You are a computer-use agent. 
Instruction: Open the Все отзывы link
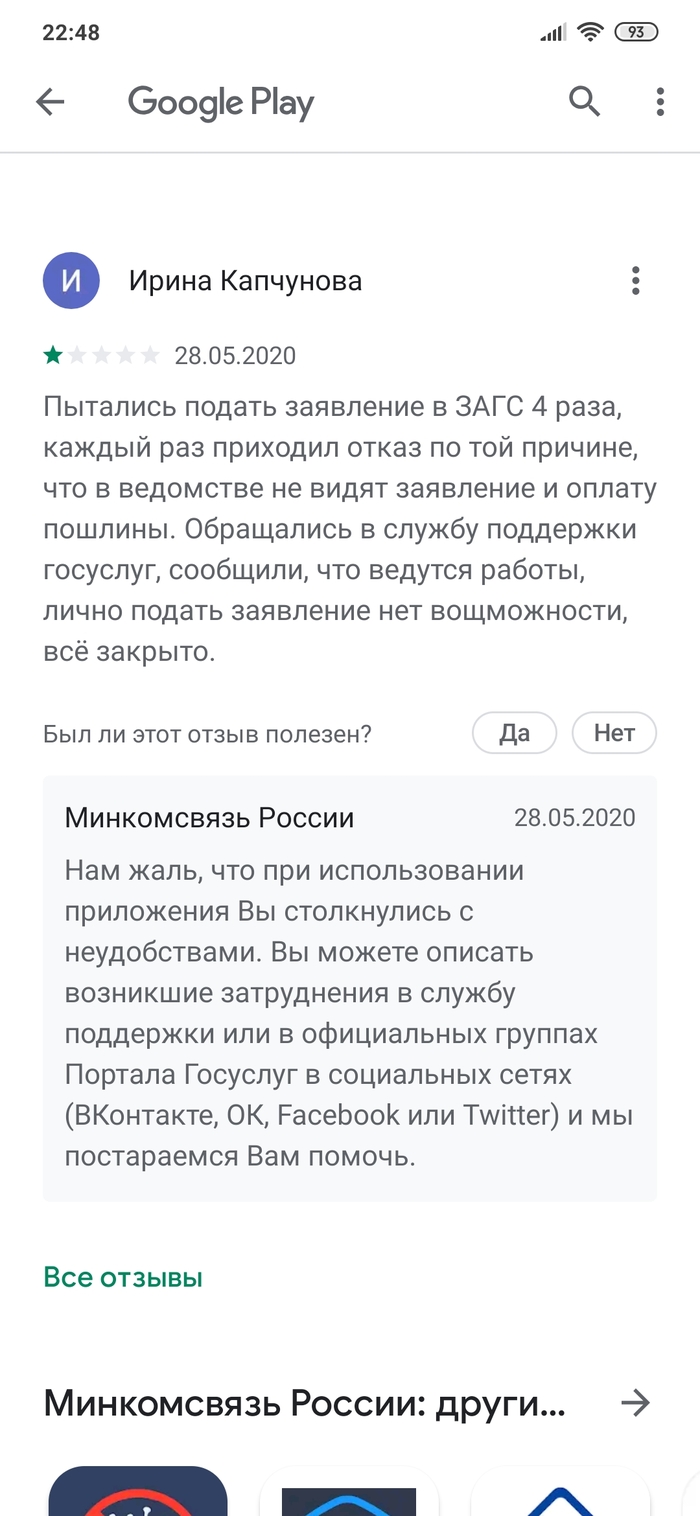(123, 1277)
